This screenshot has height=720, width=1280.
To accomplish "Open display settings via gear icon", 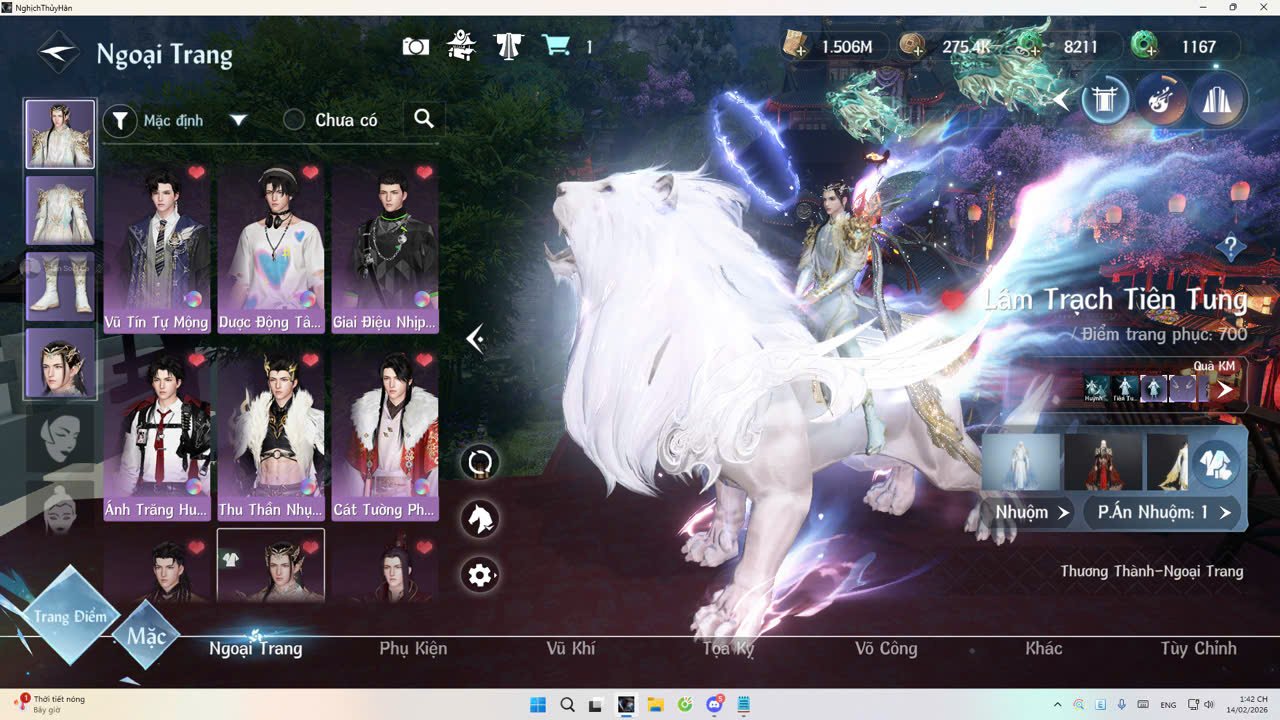I will [x=479, y=575].
